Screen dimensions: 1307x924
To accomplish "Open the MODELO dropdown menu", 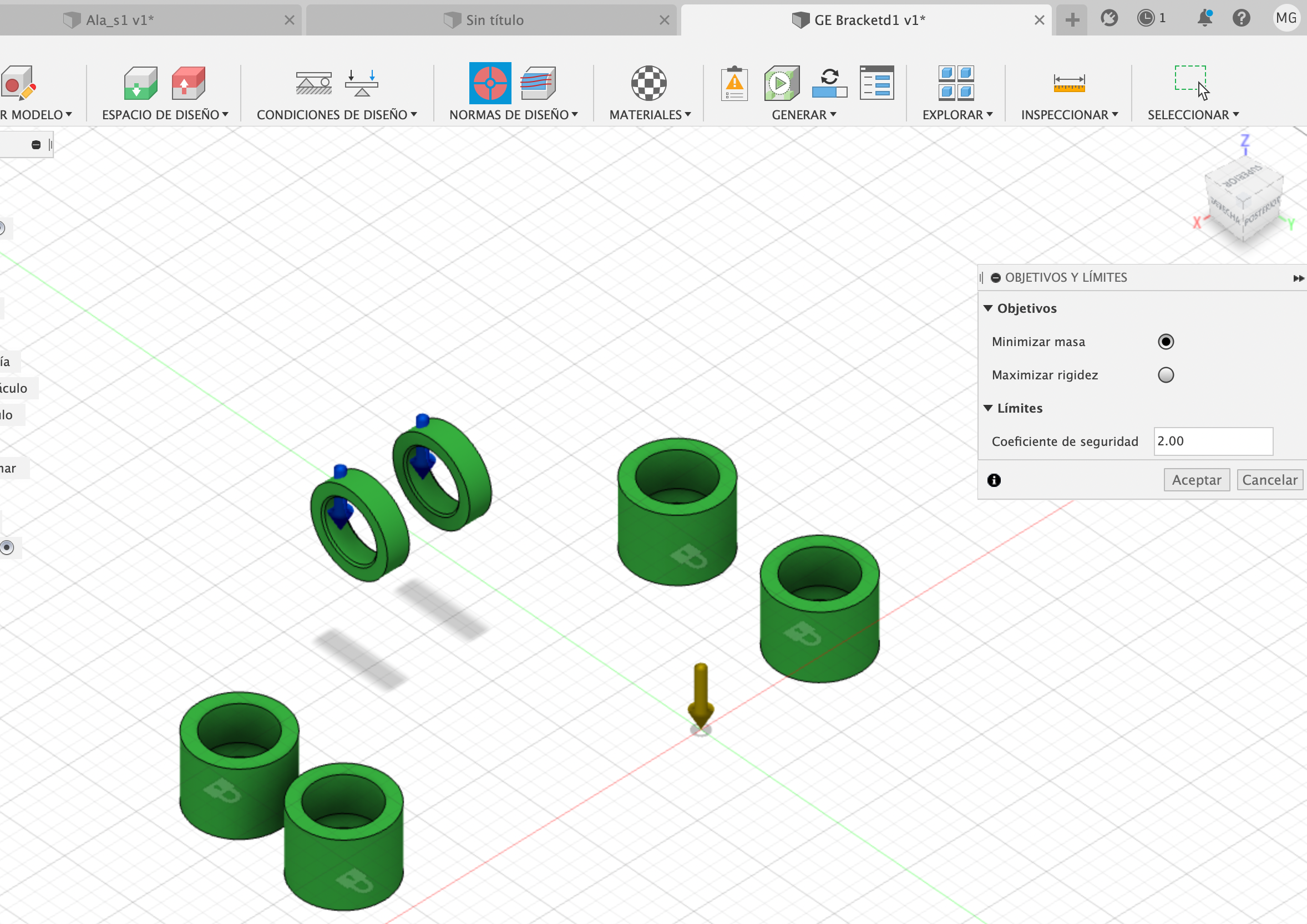I will (x=37, y=115).
